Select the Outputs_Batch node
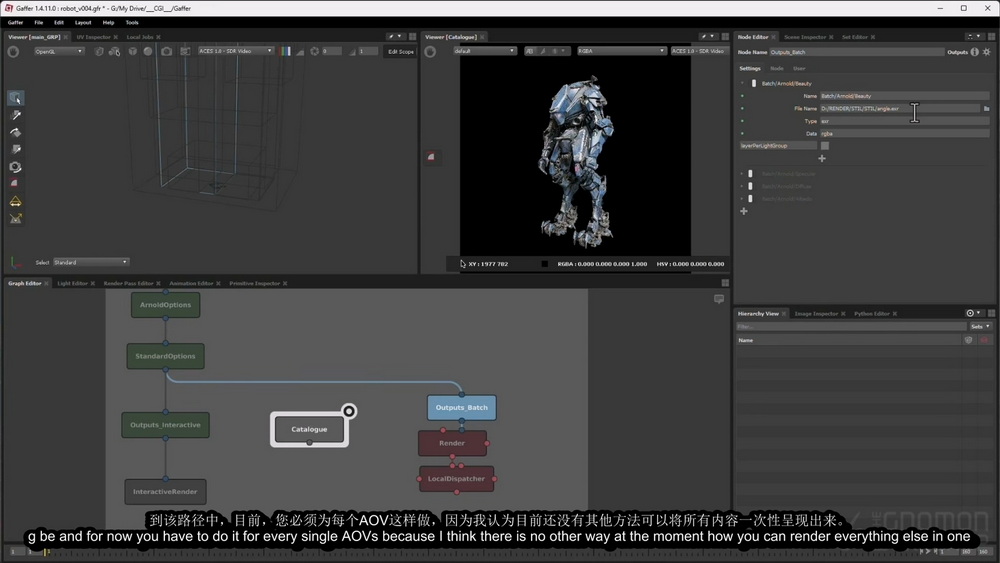The height and width of the screenshot is (563, 1000). [x=462, y=407]
